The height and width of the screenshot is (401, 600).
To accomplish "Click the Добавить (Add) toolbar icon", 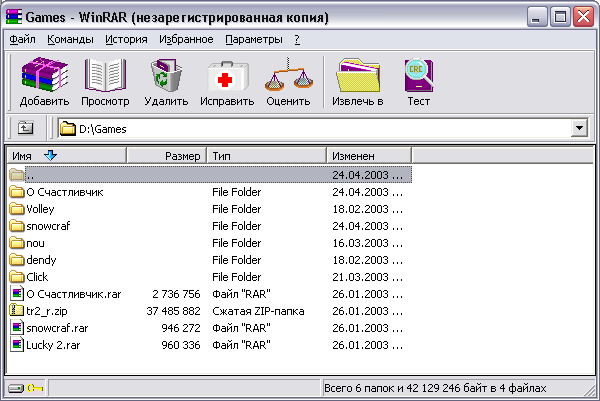I will click(44, 75).
